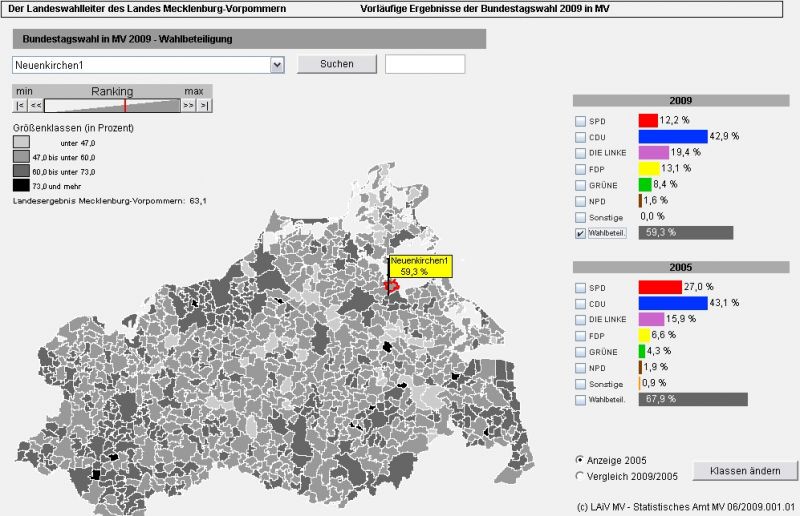Enable the 2009 FDP checkbox
The image size is (800, 516).
tap(580, 169)
